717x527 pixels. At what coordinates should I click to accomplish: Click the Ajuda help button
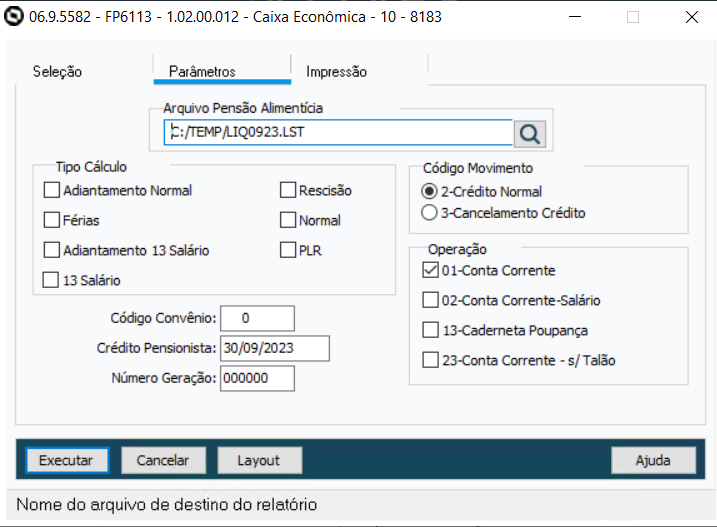point(653,460)
